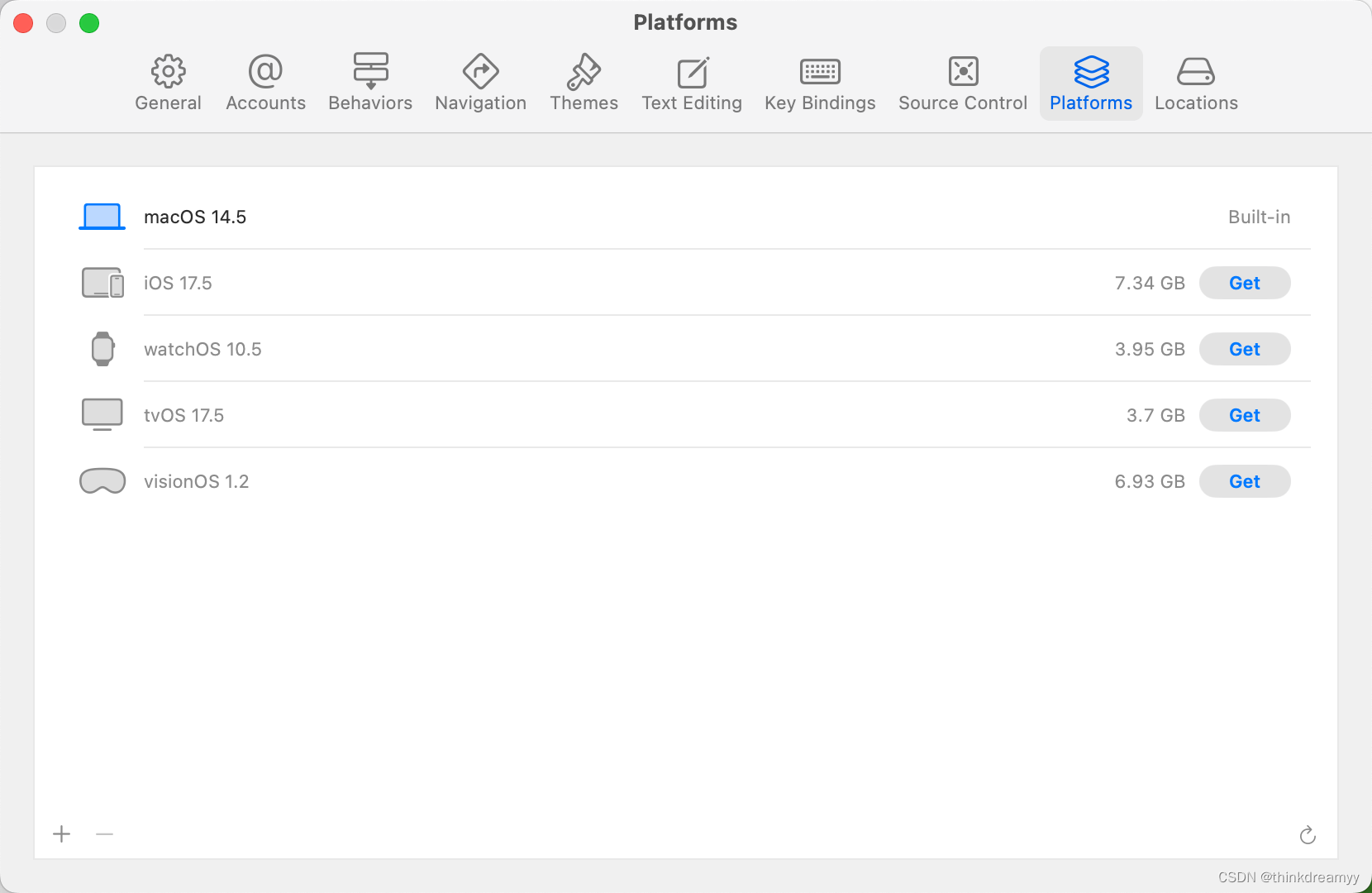
Task: Open the Themes paintbrush icon
Action: click(x=584, y=72)
